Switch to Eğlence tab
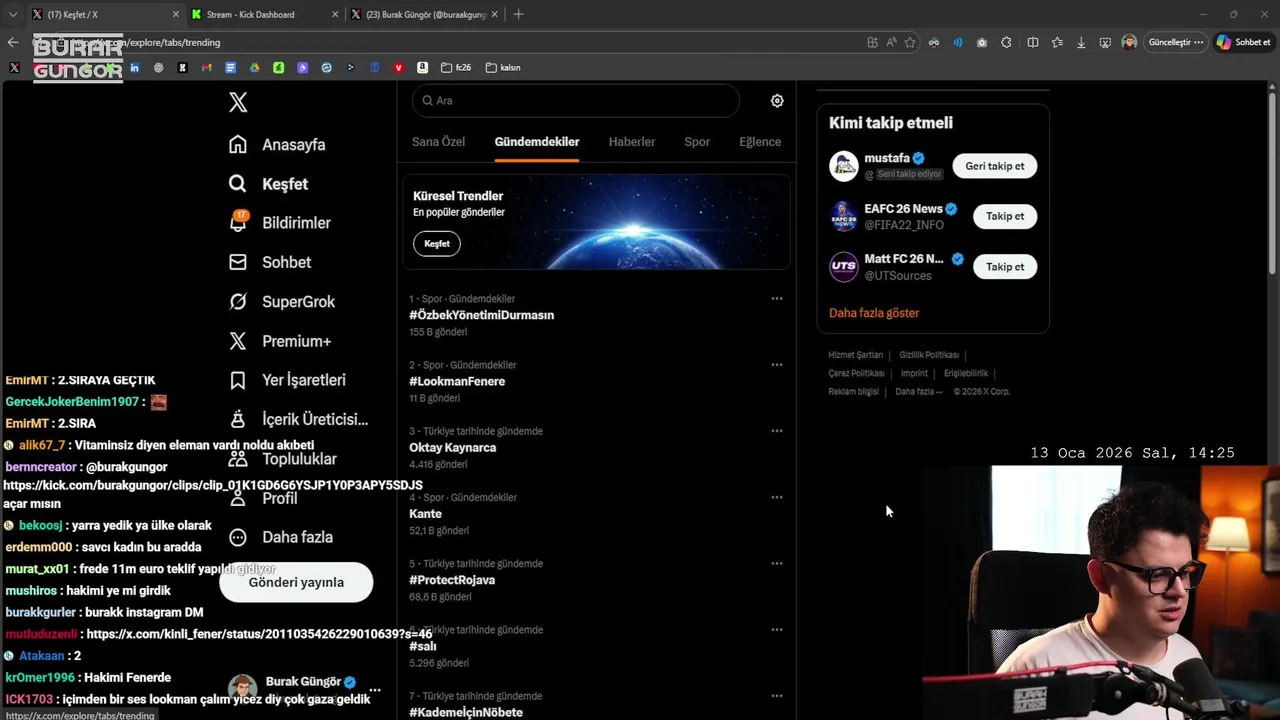1280x720 pixels. click(760, 142)
